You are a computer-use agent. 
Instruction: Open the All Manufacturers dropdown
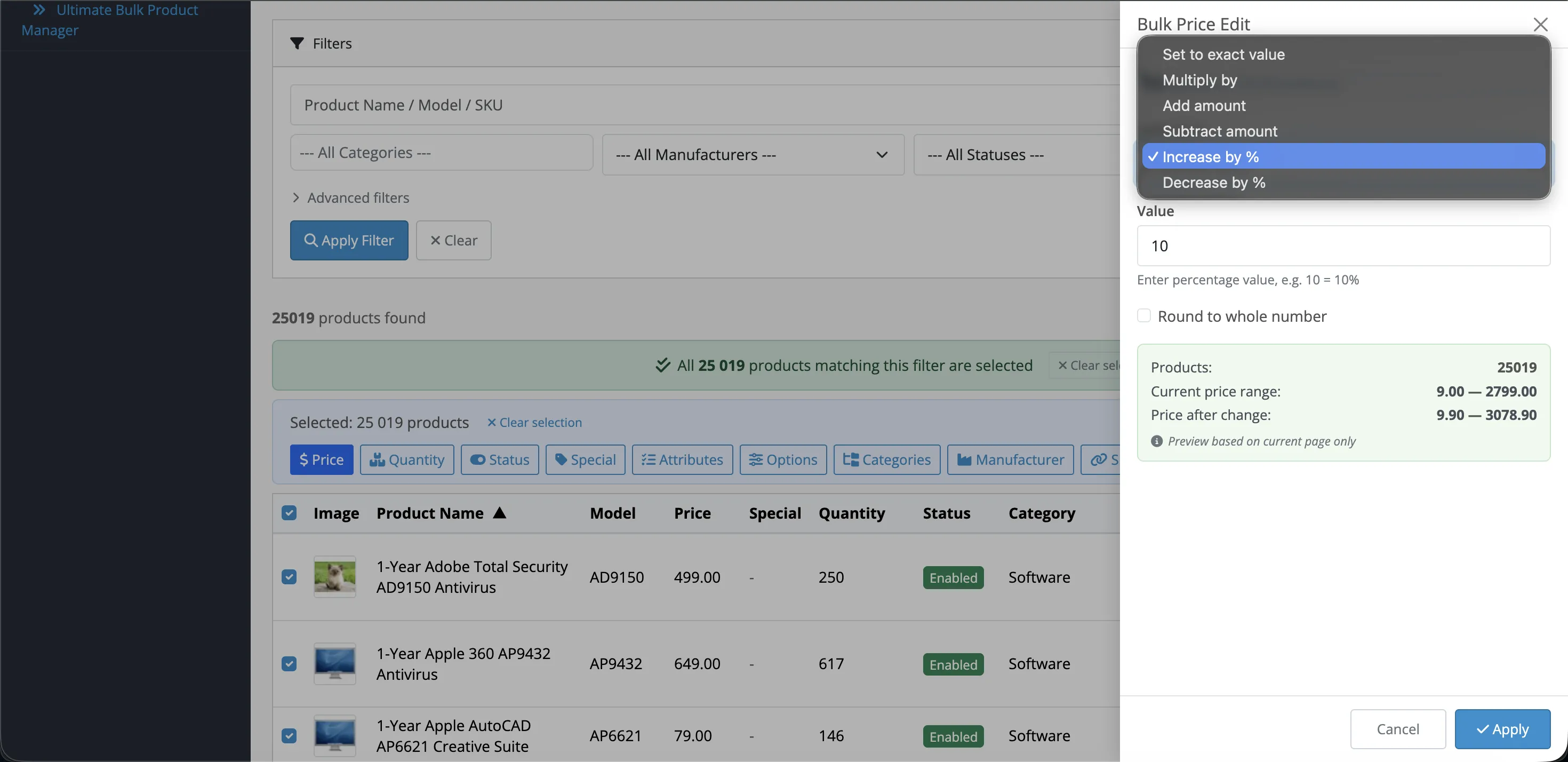tap(753, 155)
